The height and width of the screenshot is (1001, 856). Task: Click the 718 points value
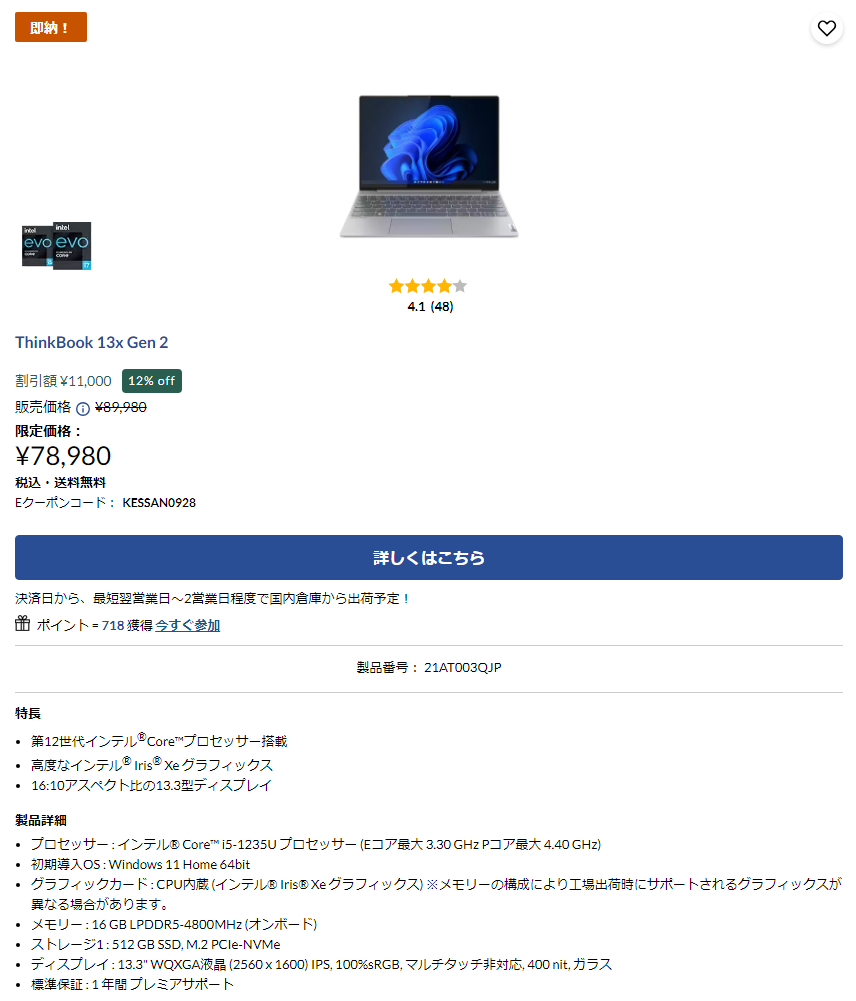[x=113, y=625]
